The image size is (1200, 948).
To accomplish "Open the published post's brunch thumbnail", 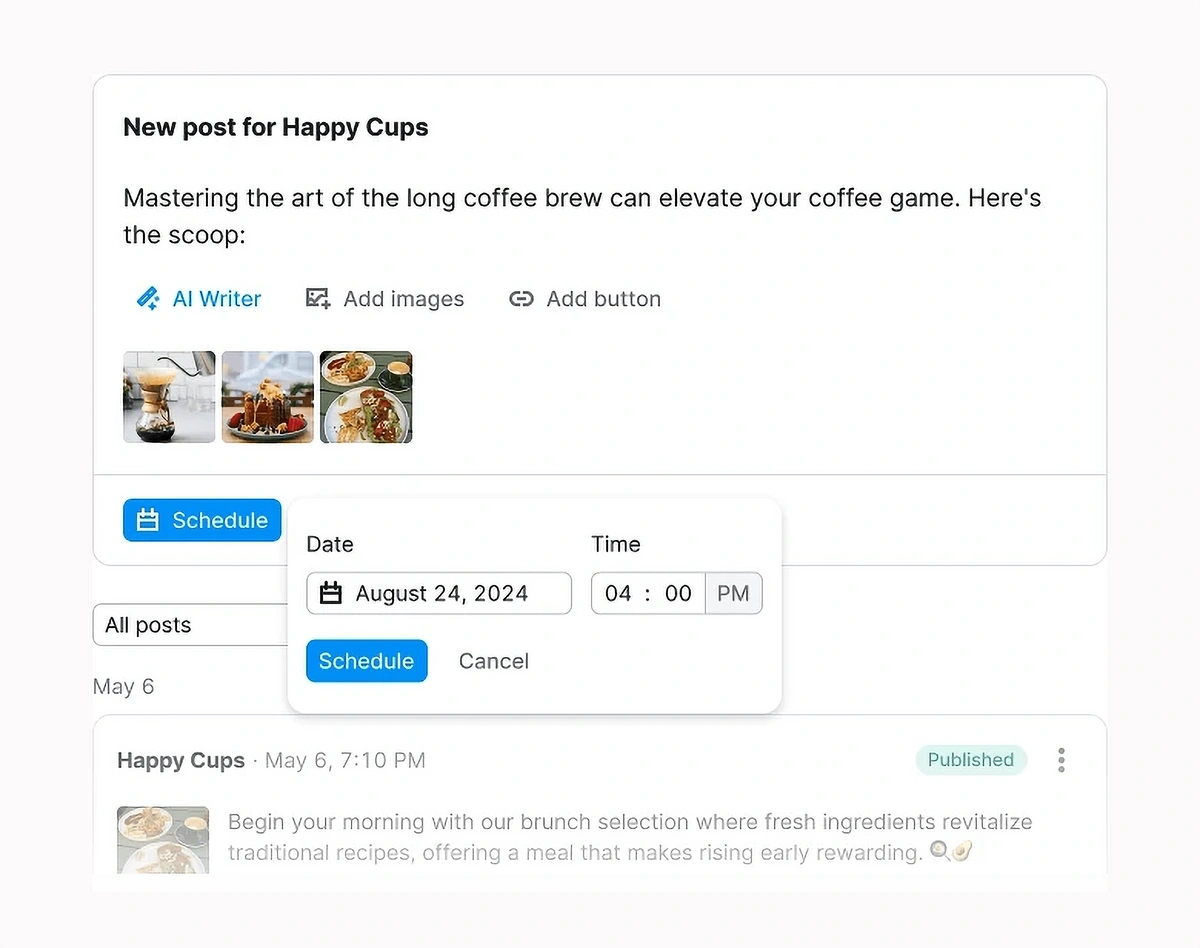I will pyautogui.click(x=163, y=839).
